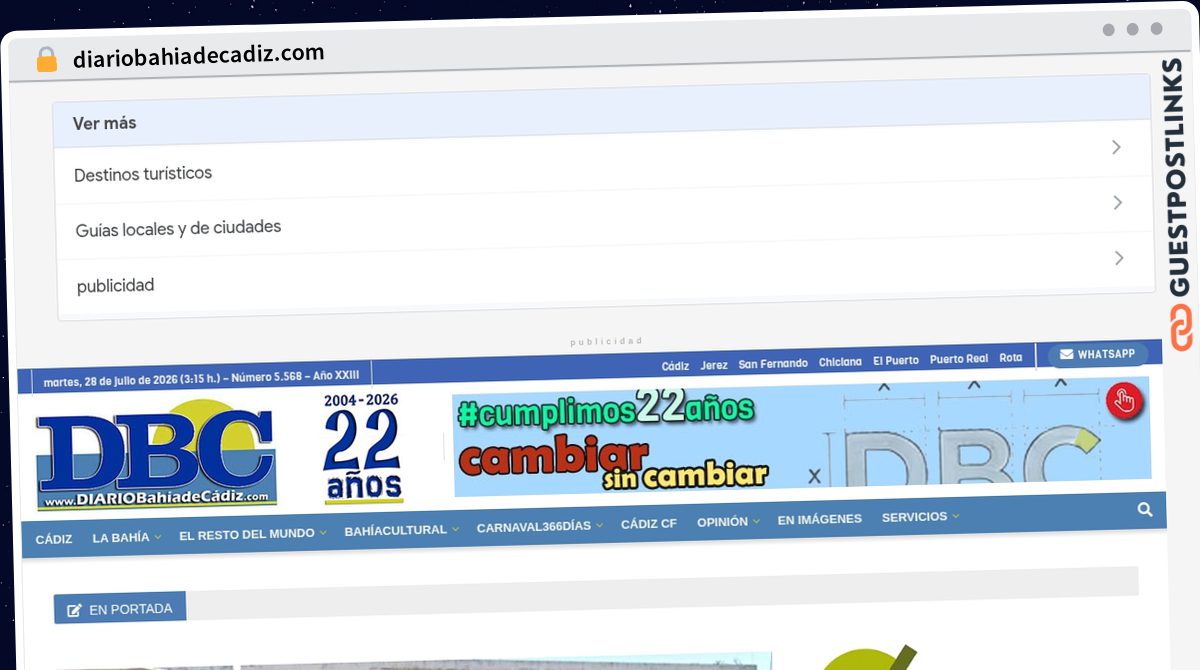
Task: Click the Guías locales y de ciudades text
Action: coord(178,229)
